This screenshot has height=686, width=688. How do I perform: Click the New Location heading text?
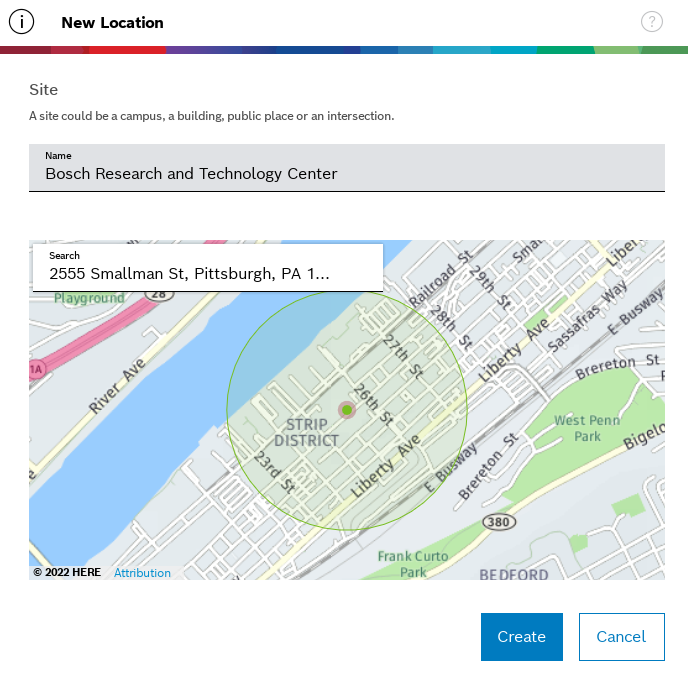pyautogui.click(x=112, y=22)
